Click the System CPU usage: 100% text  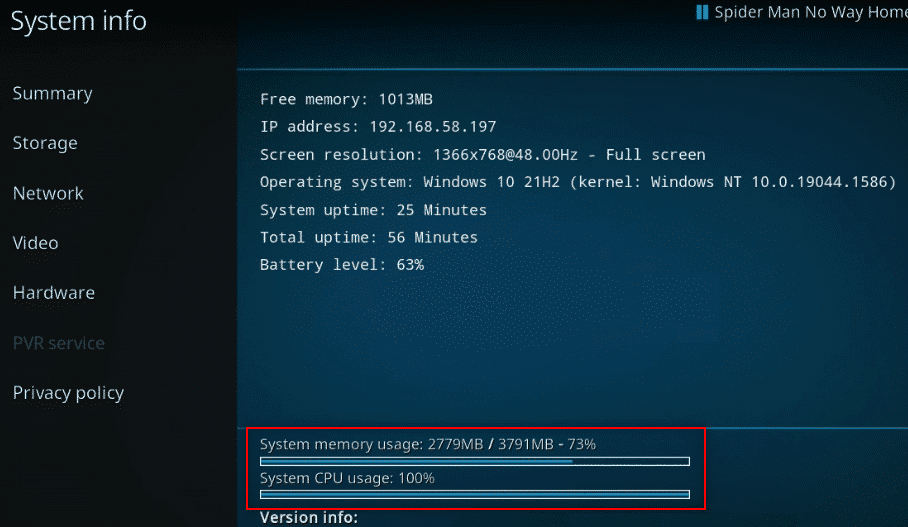tap(347, 478)
